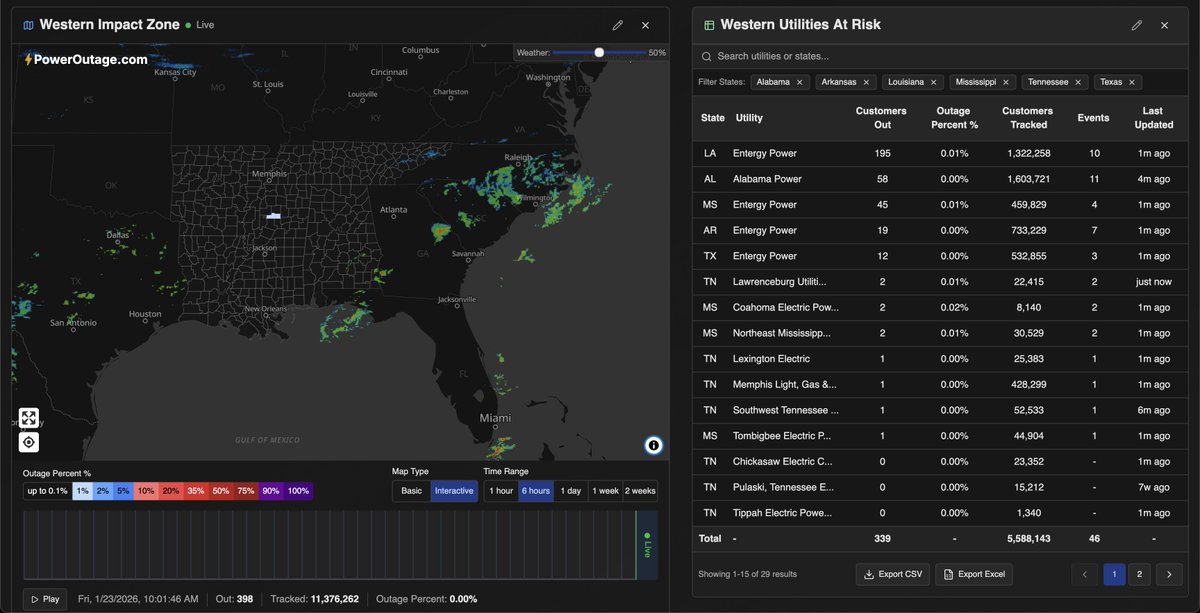Remove the Mississippi state filter
Image resolution: width=1200 pixels, height=613 pixels.
pyautogui.click(x=1007, y=82)
